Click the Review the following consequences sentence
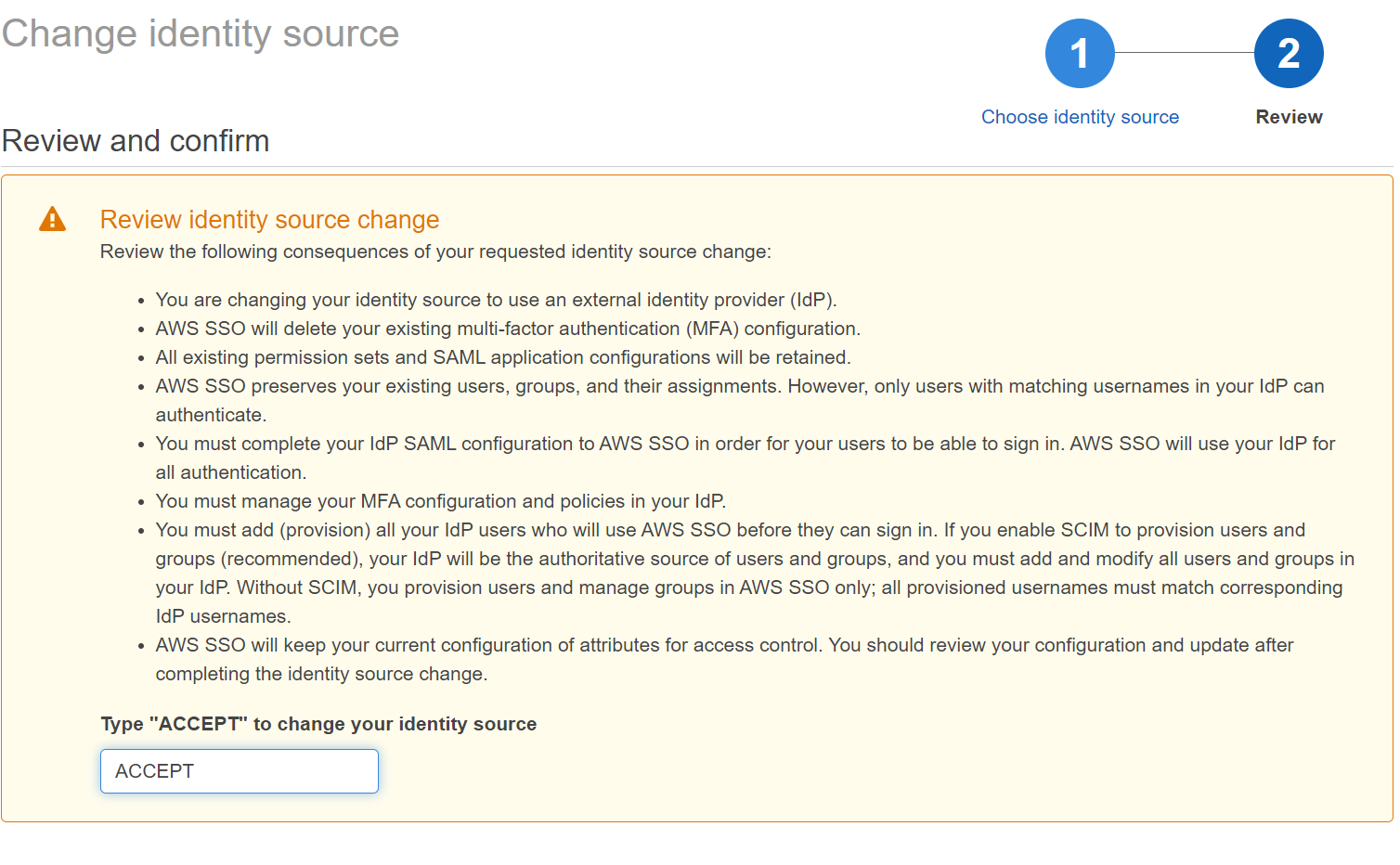The width and height of the screenshot is (1400, 865). (435, 252)
